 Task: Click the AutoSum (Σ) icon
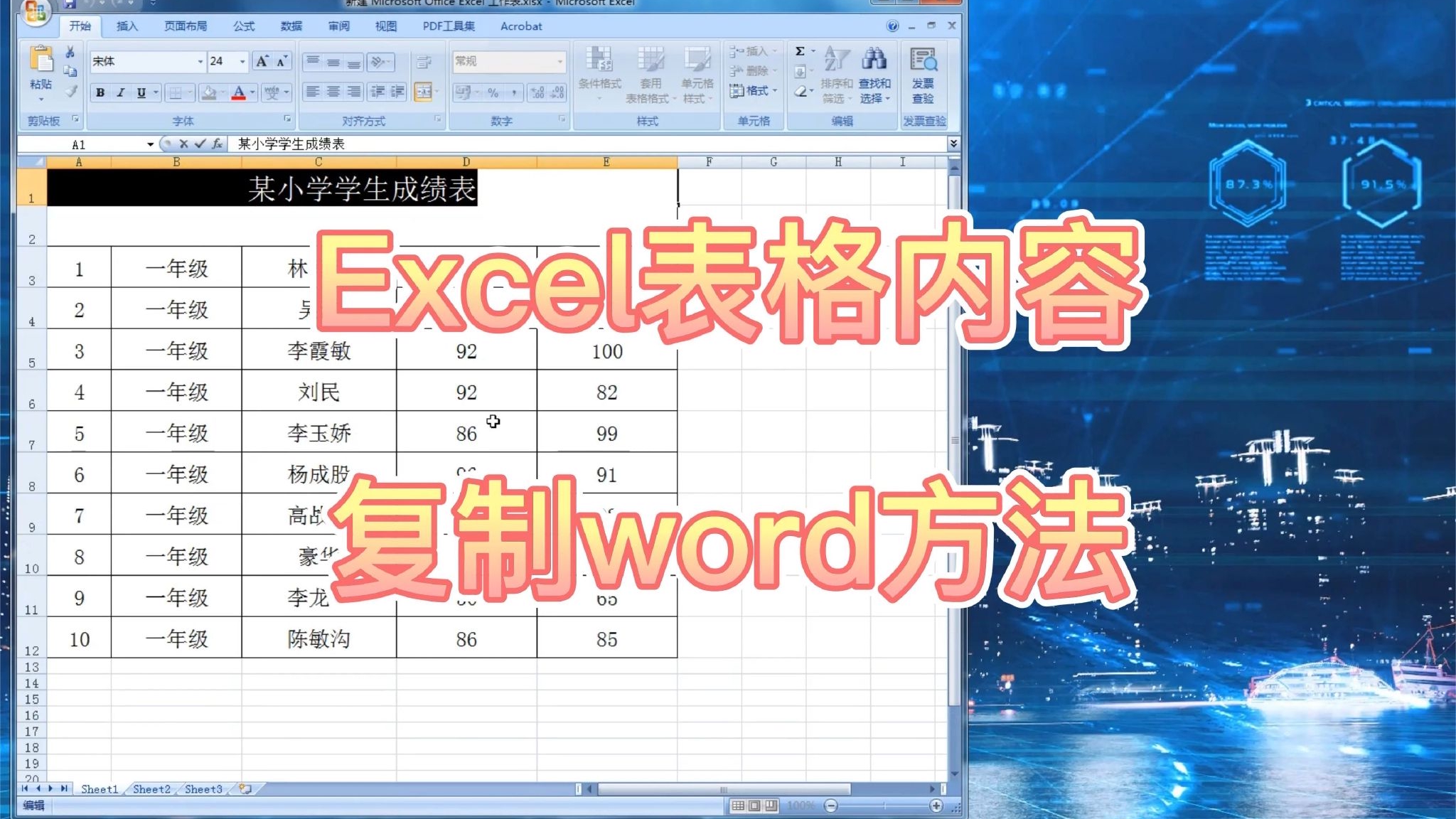798,50
